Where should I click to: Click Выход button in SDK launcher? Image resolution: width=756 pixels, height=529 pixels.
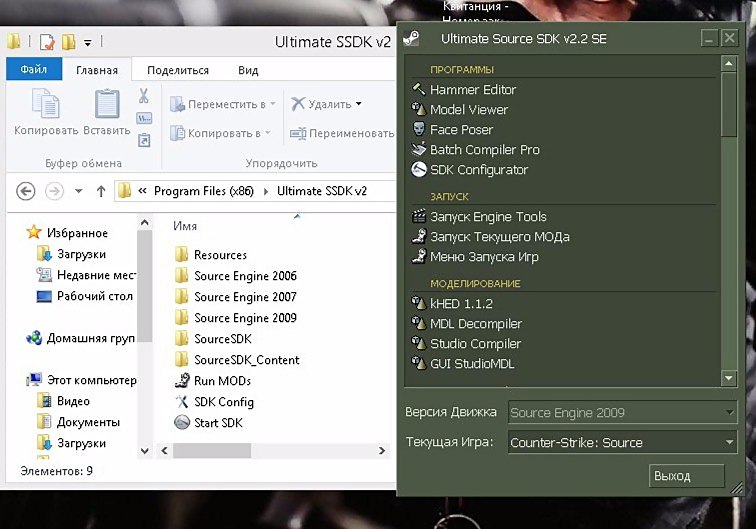point(687,476)
